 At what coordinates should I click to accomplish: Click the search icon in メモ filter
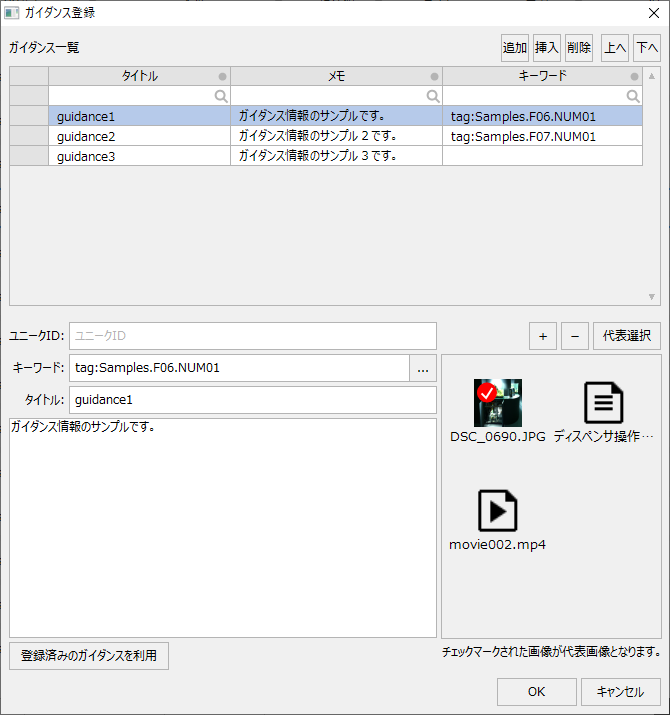(433, 96)
